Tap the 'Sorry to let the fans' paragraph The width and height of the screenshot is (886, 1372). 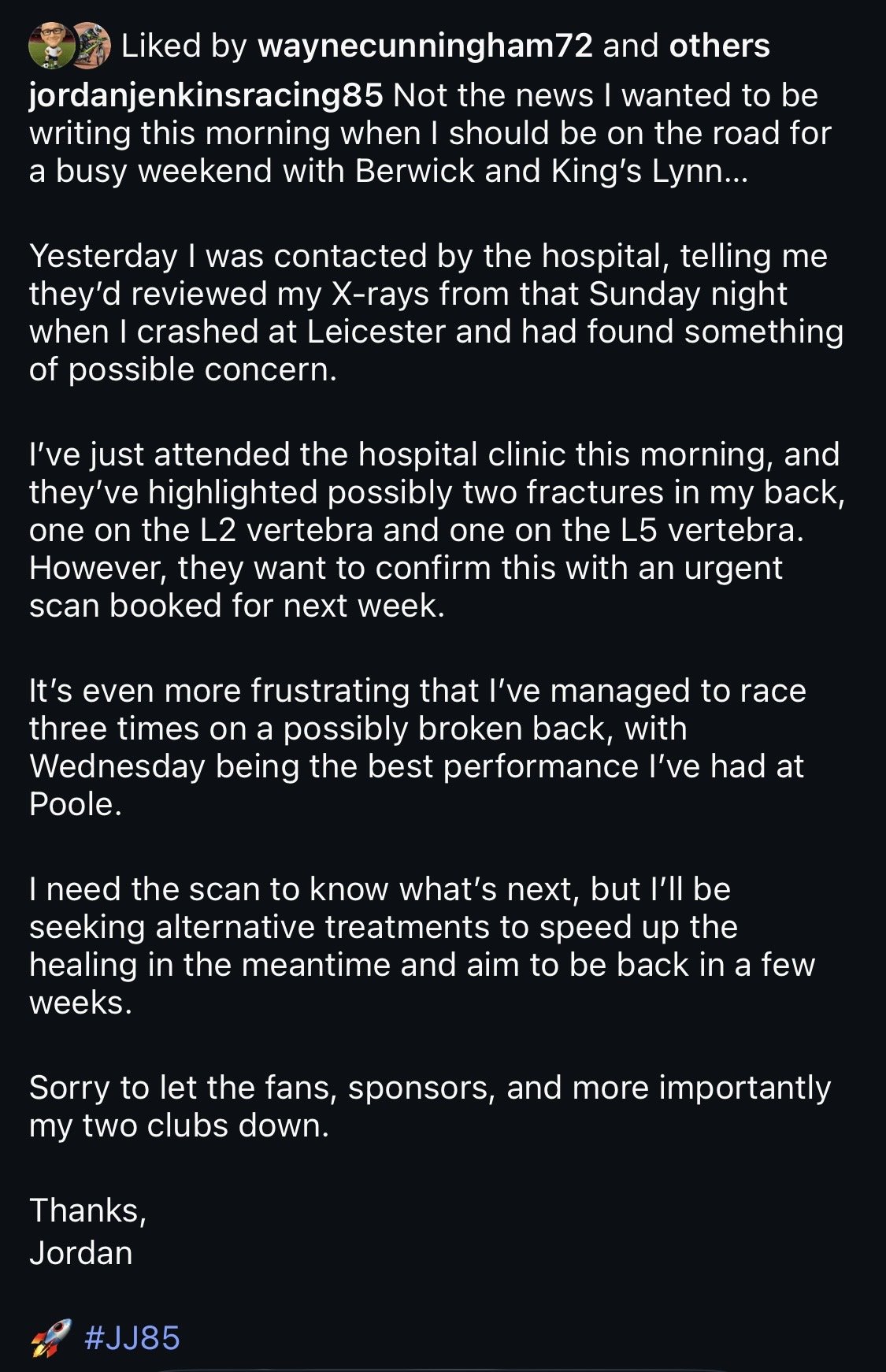click(x=430, y=1107)
